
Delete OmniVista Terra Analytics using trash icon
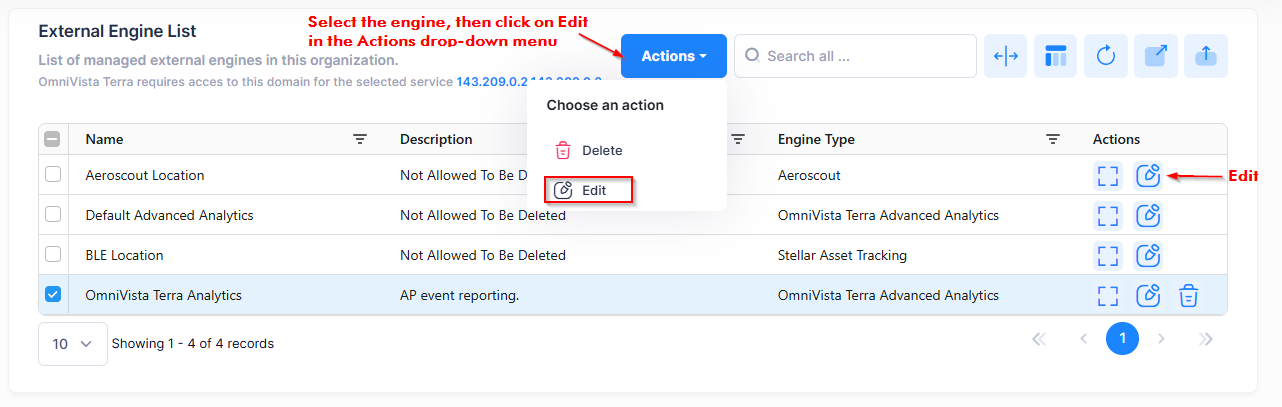click(1189, 295)
